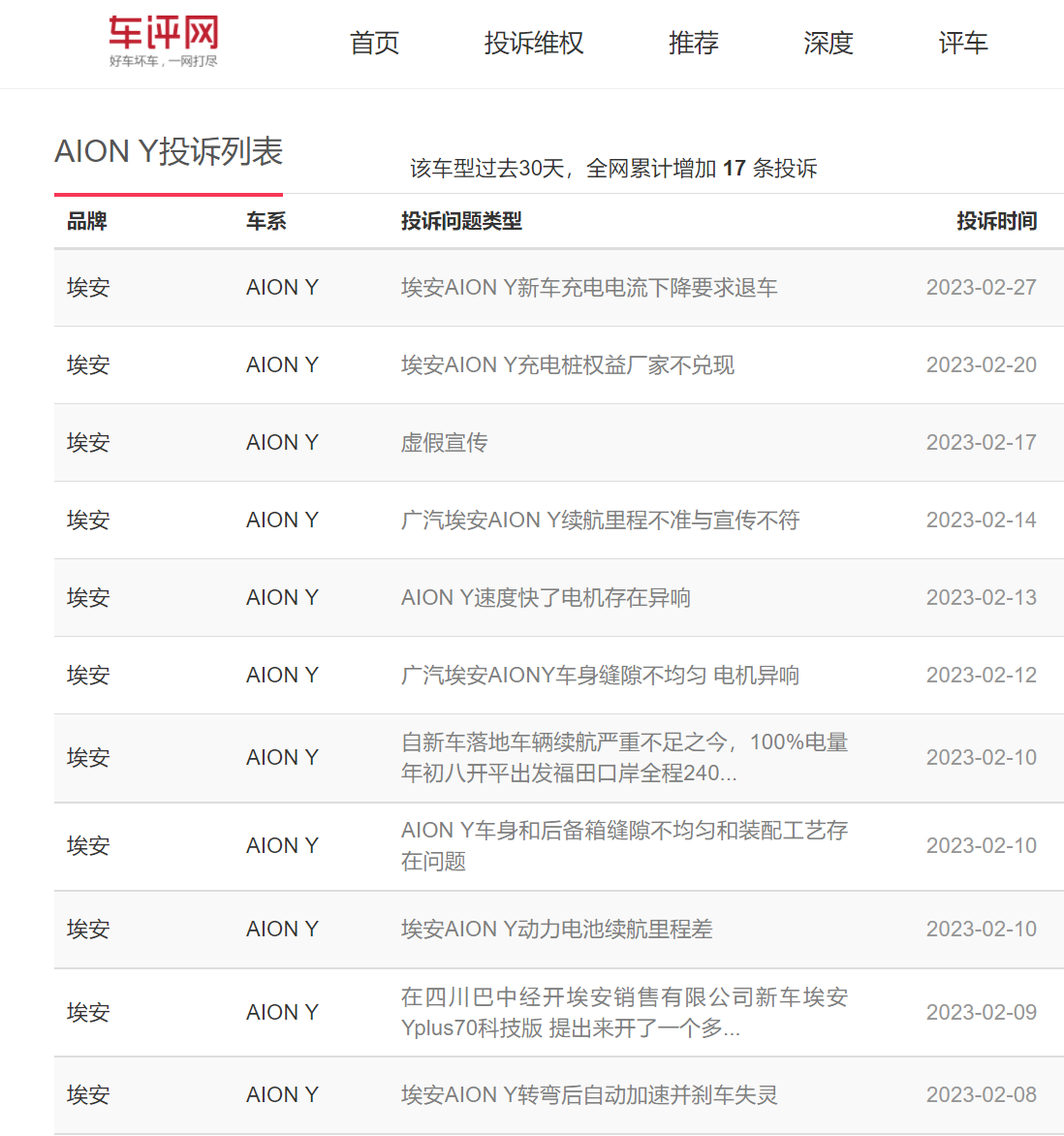
Task: Click 埃安 brand in the 2023-02-20 row
Action: coord(88,365)
